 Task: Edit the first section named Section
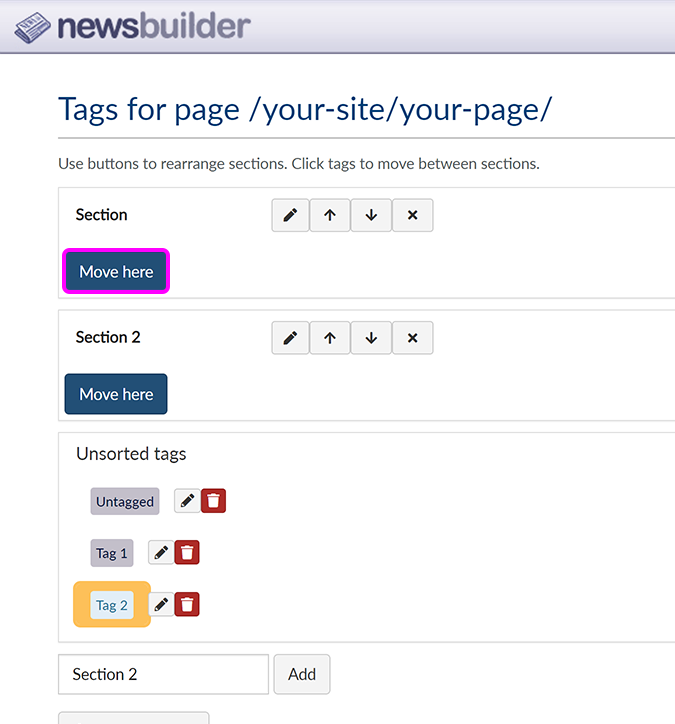pos(290,215)
